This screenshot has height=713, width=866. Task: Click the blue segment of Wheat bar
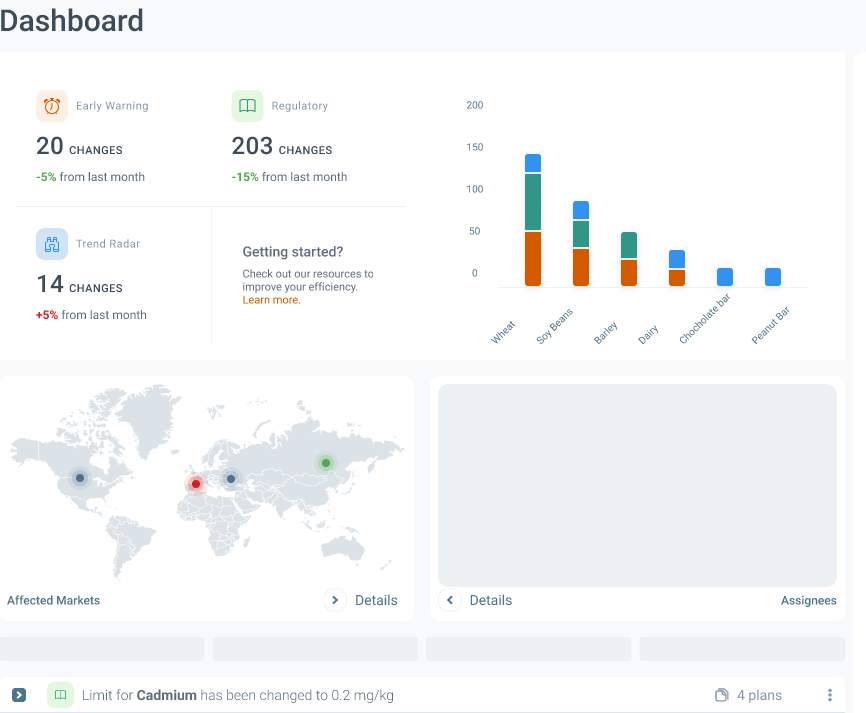(533, 163)
